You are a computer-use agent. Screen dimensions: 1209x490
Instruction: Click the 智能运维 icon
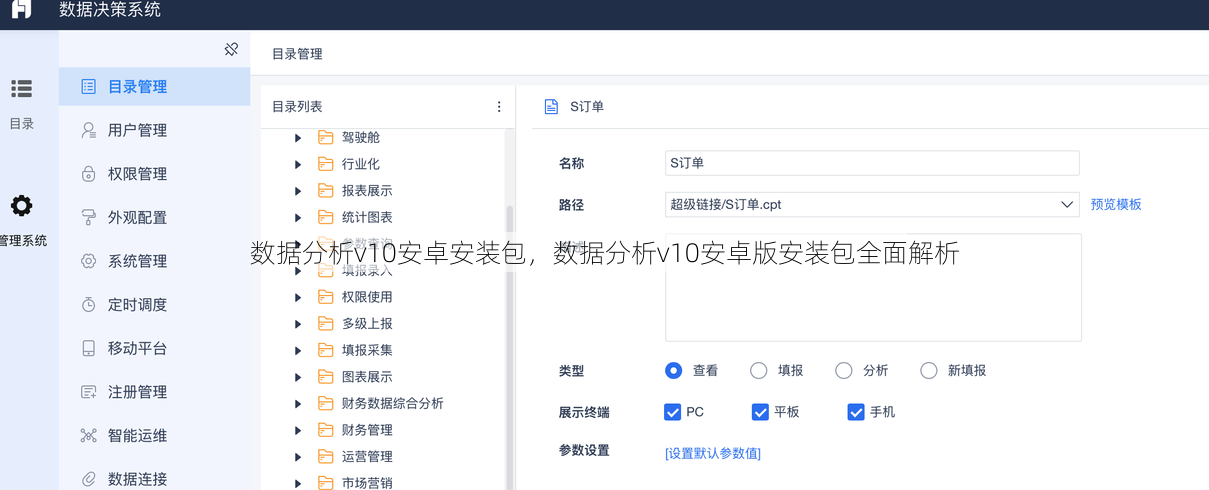(88, 436)
